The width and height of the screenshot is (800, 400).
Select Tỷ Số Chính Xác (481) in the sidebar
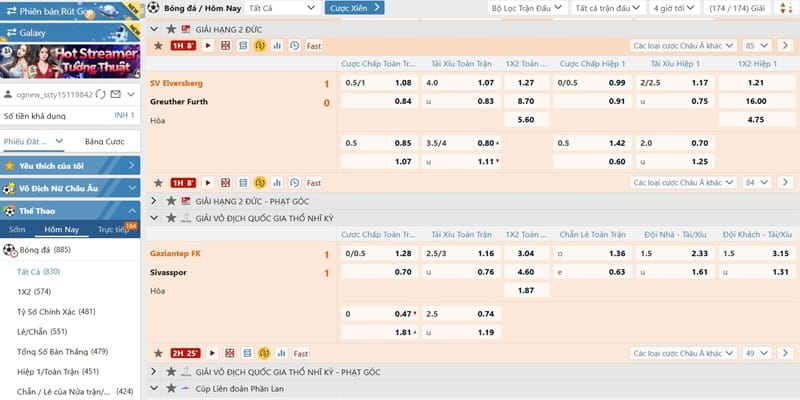[56, 311]
